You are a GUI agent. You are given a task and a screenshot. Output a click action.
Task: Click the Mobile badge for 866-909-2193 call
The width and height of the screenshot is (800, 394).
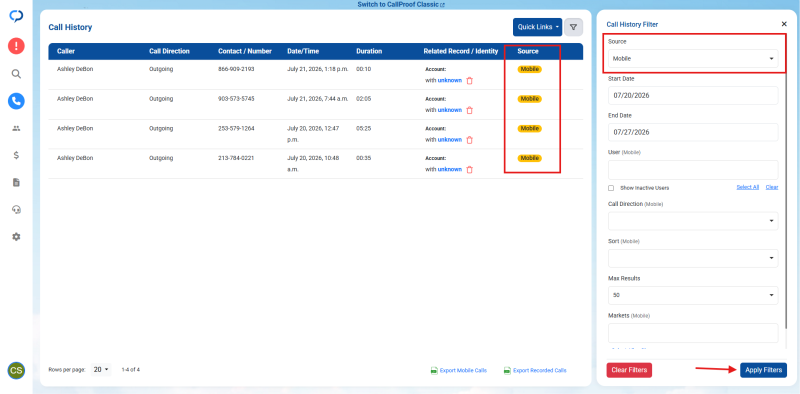pyautogui.click(x=530, y=69)
